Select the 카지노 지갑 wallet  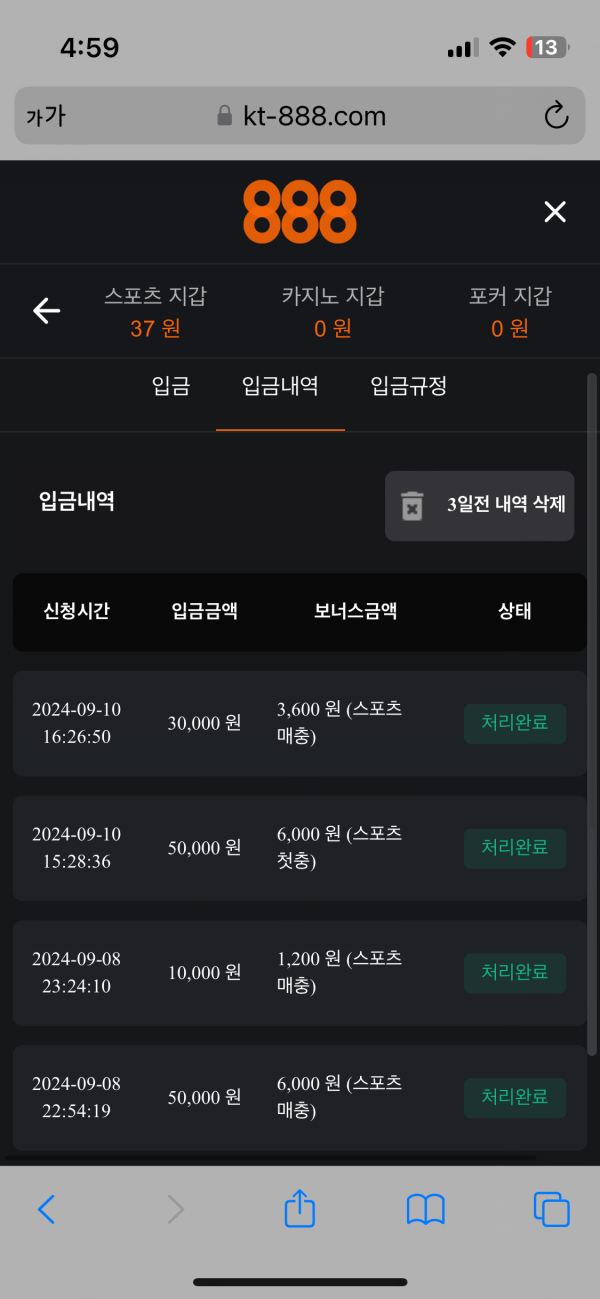point(333,311)
